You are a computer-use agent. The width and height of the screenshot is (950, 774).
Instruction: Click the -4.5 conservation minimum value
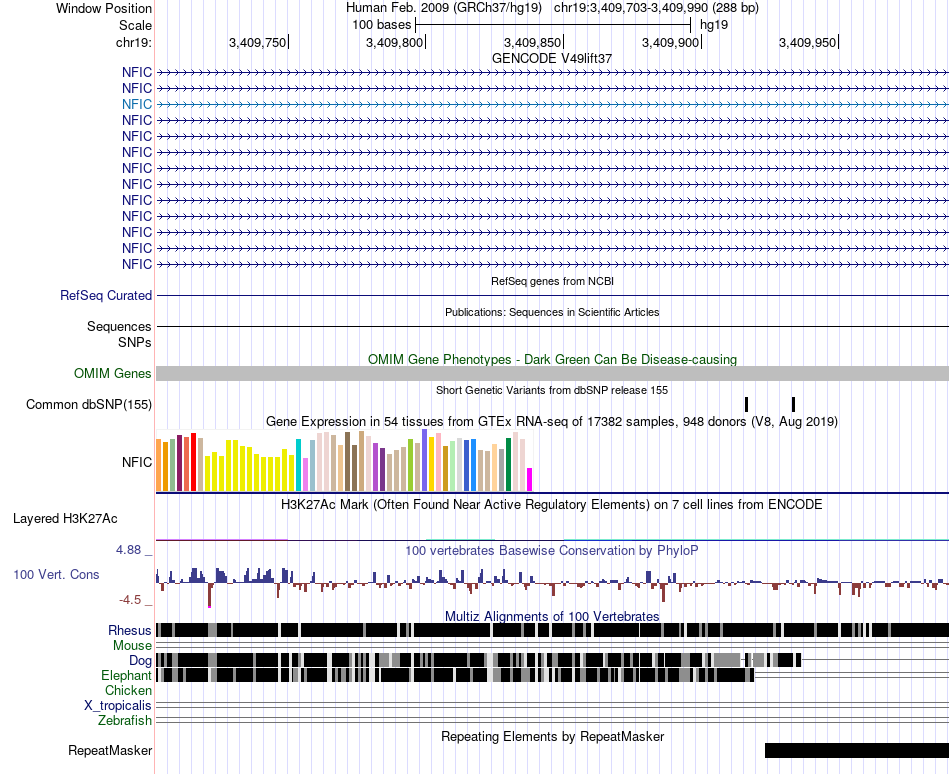pyautogui.click(x=130, y=600)
